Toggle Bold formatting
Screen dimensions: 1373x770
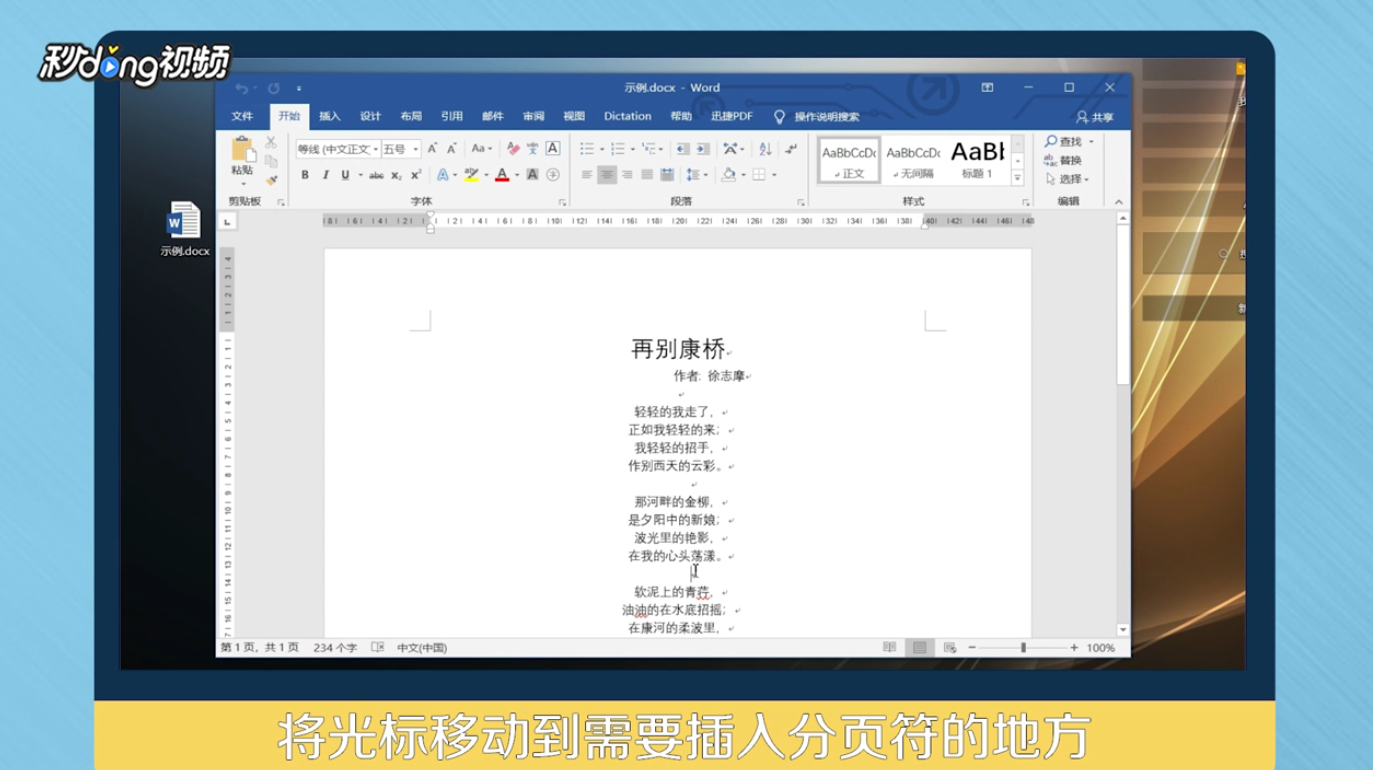305,175
